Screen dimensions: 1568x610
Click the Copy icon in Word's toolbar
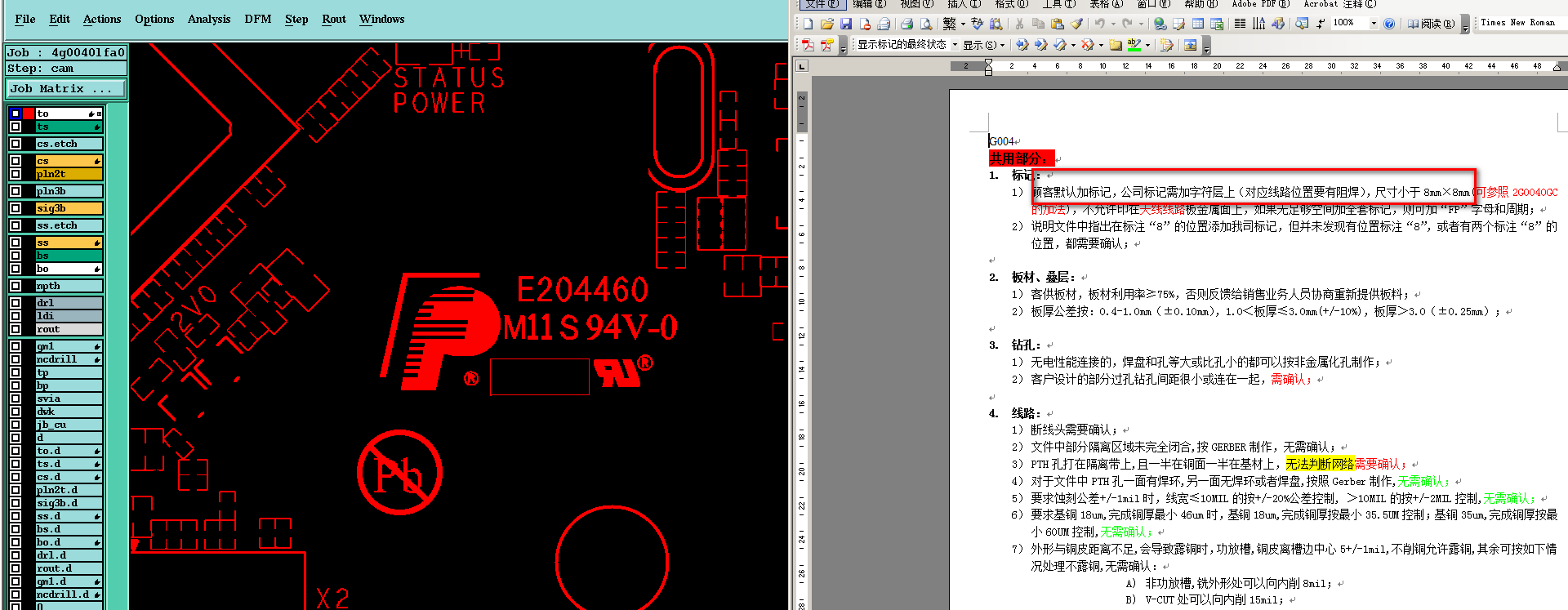click(1038, 24)
